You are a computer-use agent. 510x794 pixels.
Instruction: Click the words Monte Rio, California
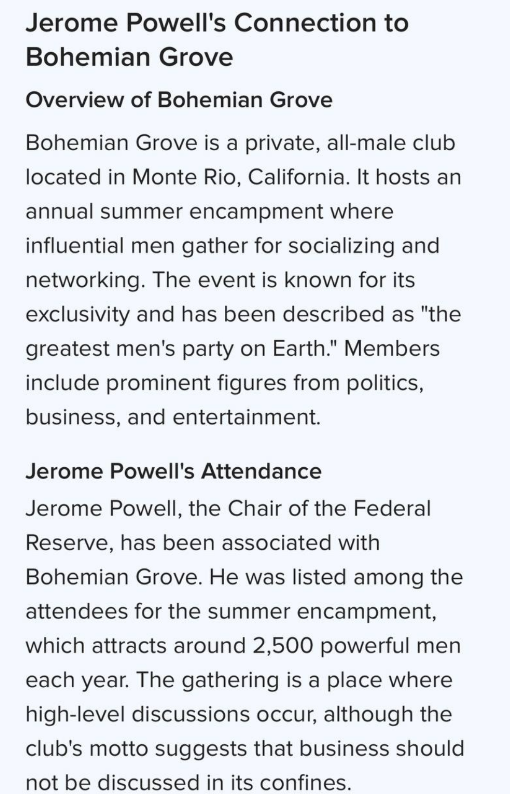click(241, 177)
